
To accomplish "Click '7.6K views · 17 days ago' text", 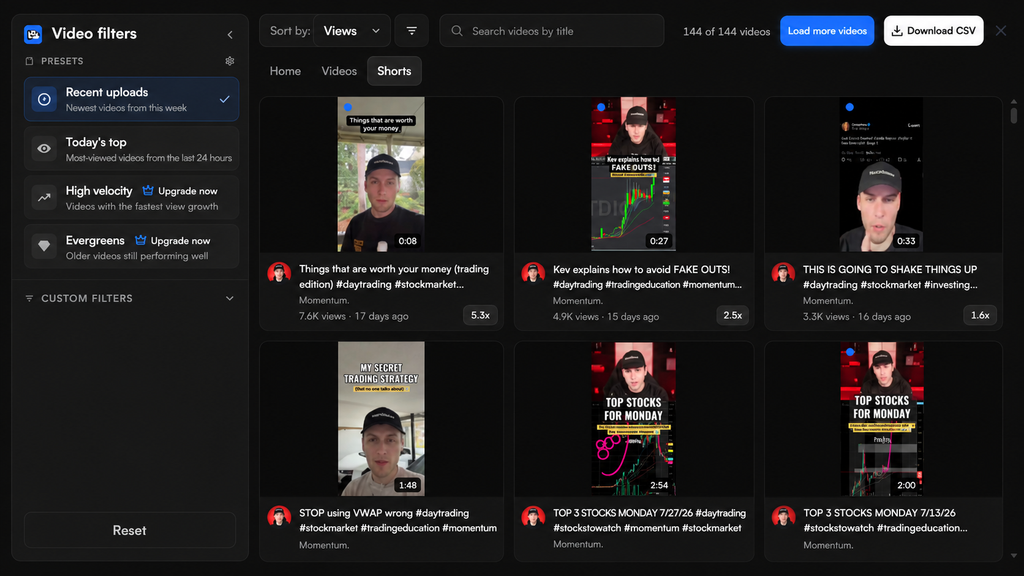I will pyautogui.click(x=353, y=316).
